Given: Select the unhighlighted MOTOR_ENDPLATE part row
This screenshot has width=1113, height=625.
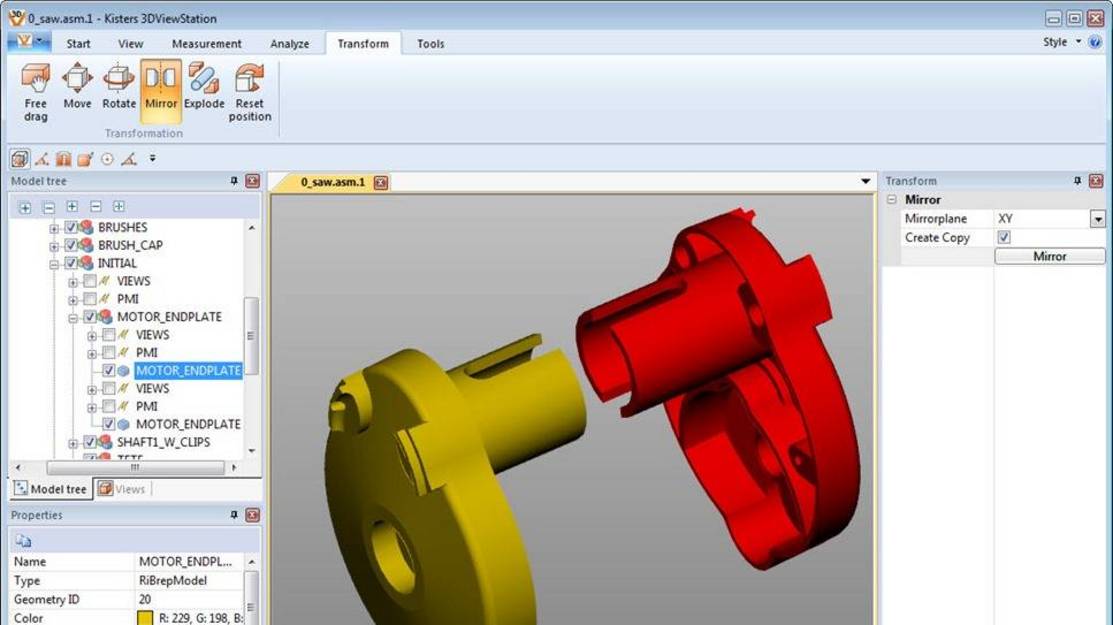Looking at the screenshot, I should click(x=188, y=424).
